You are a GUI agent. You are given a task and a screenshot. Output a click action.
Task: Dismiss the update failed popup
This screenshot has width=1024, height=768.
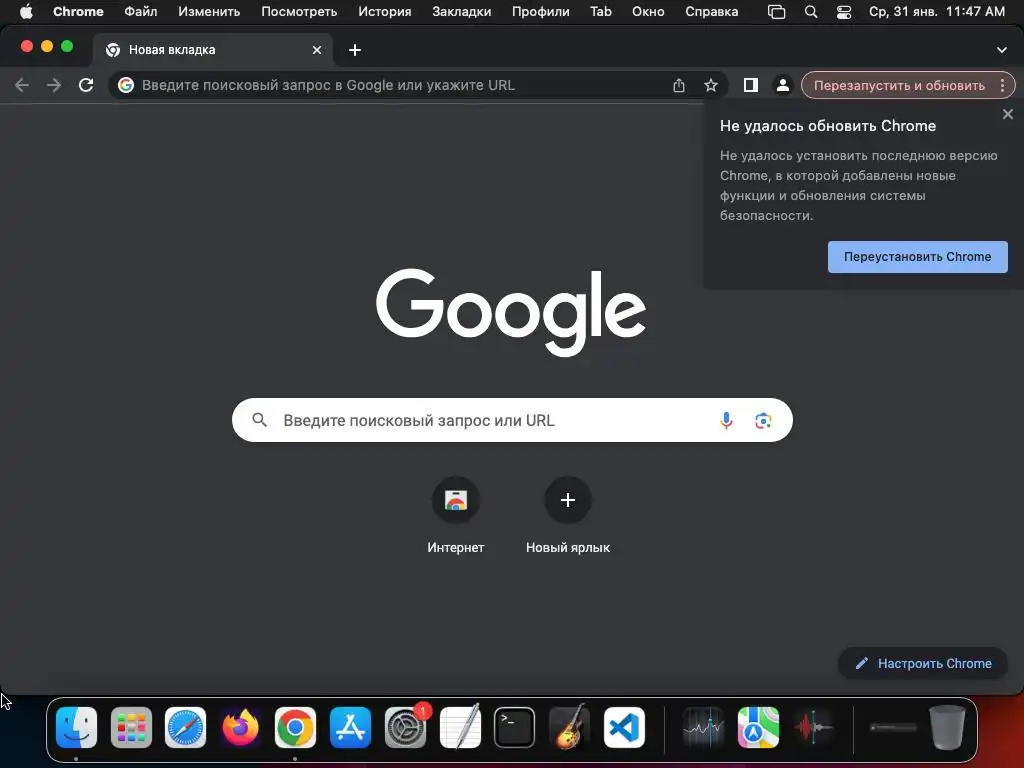[x=1008, y=114]
